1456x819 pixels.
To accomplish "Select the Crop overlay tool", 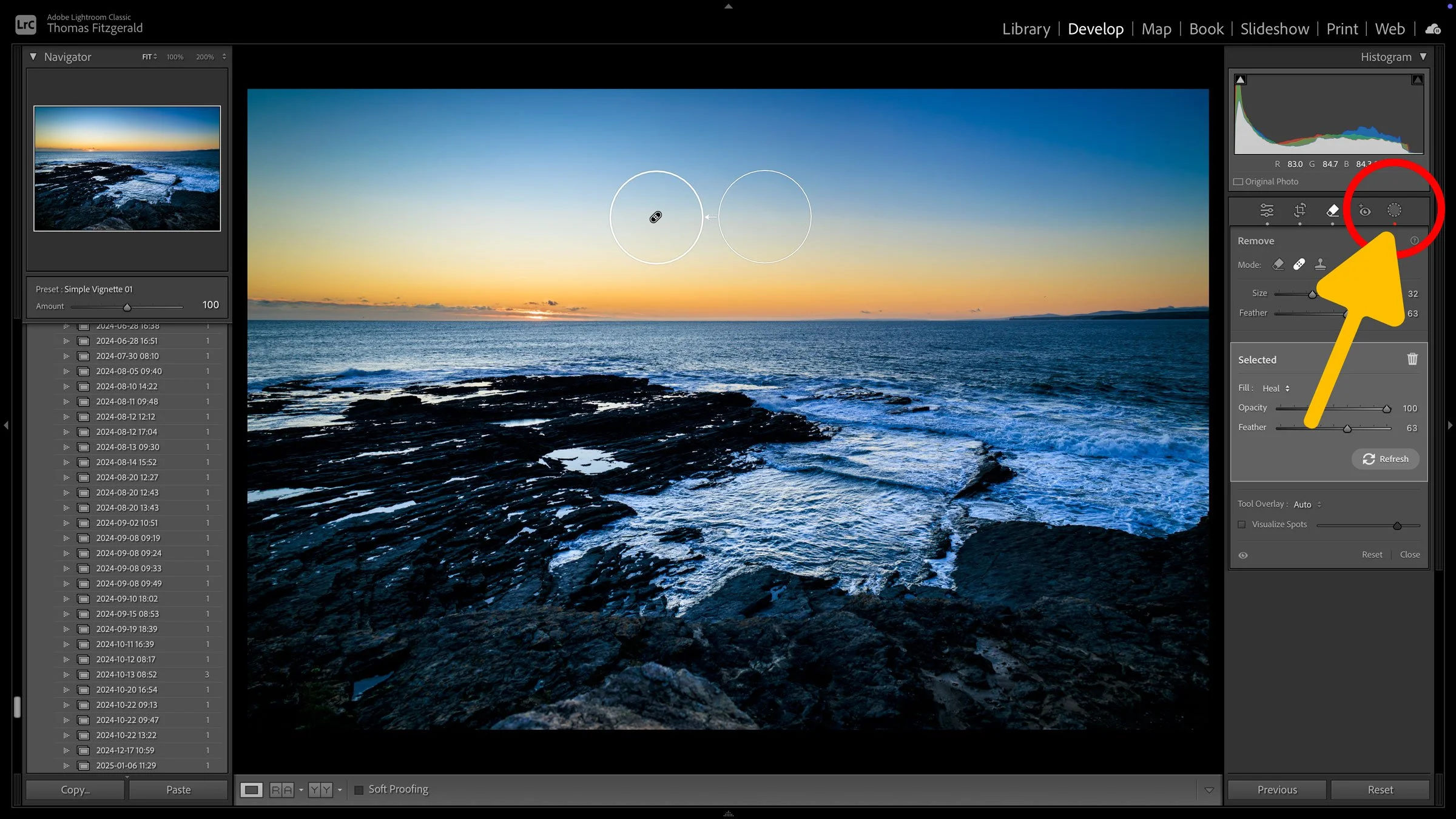I will (1299, 211).
